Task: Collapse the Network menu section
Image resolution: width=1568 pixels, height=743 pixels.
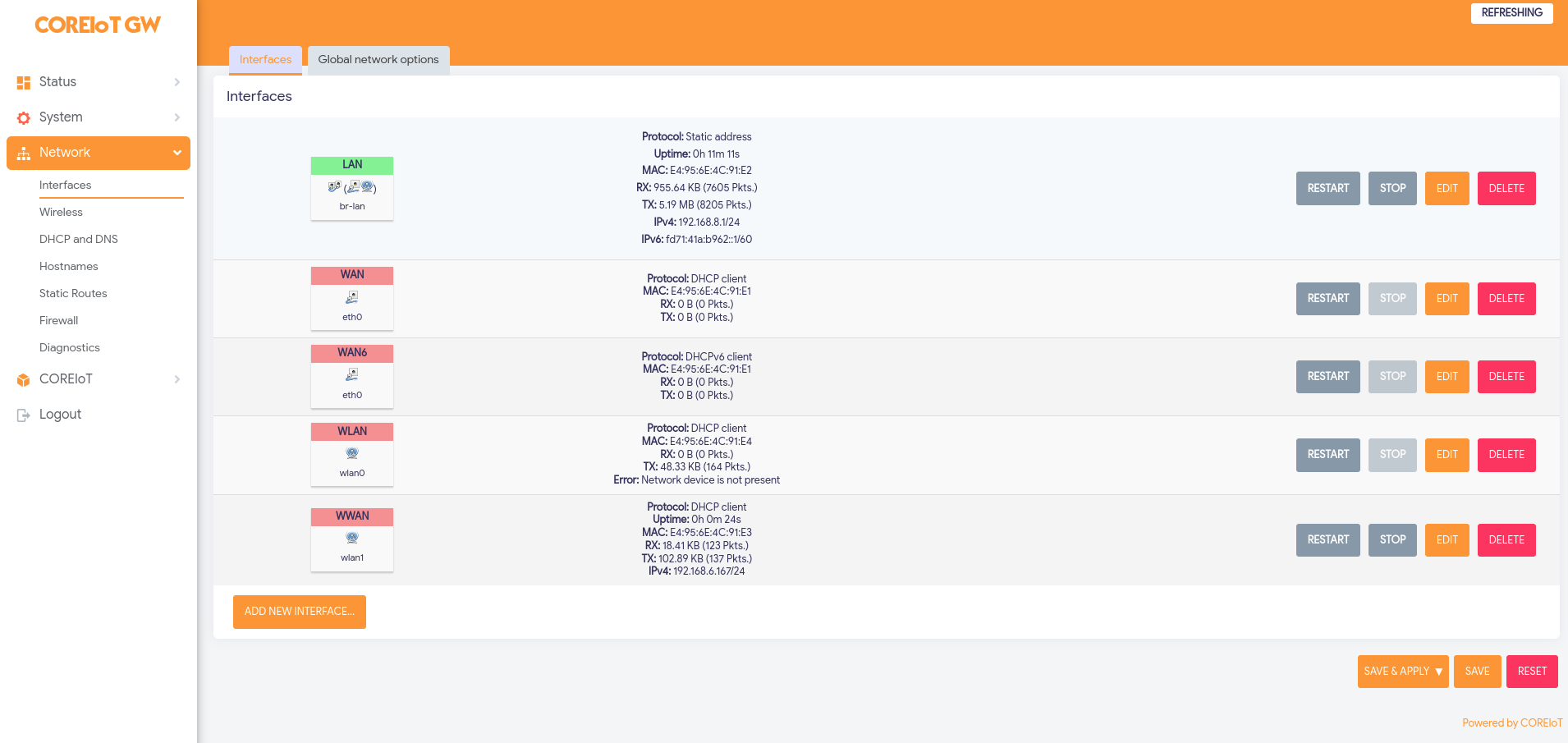Action: (x=177, y=153)
